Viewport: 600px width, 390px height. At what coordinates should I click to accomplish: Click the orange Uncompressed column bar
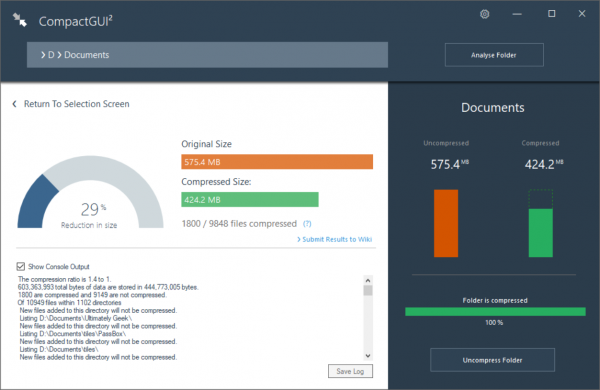tap(446, 224)
